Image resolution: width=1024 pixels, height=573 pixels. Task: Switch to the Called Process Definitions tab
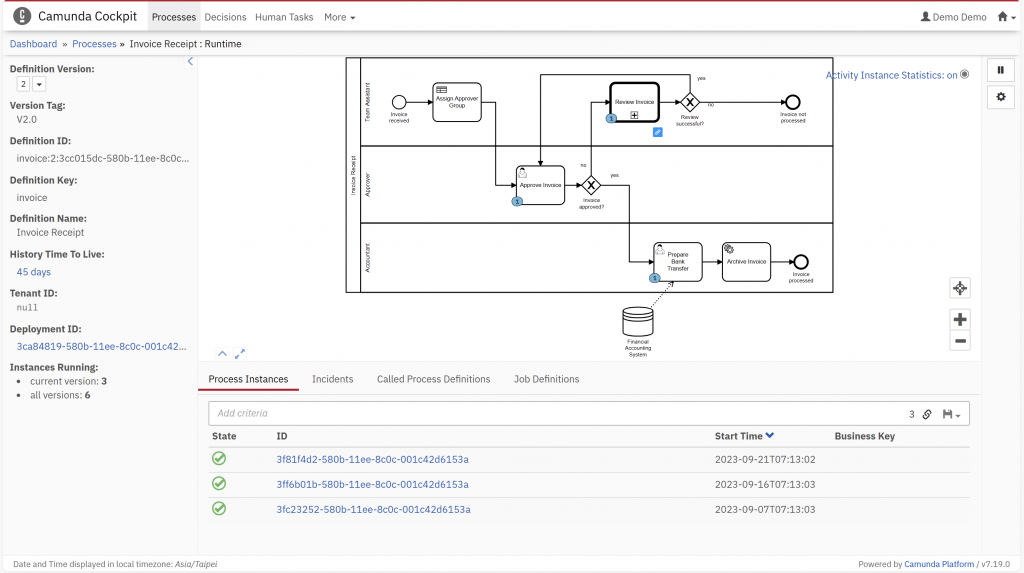(434, 379)
